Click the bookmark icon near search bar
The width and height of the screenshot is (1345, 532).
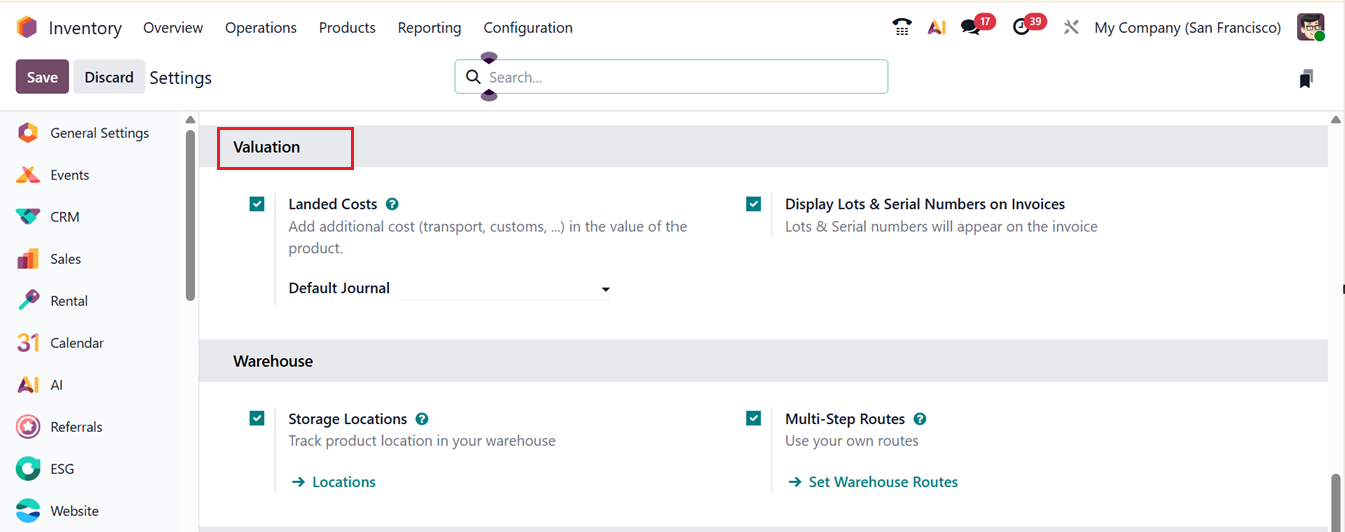(1305, 79)
